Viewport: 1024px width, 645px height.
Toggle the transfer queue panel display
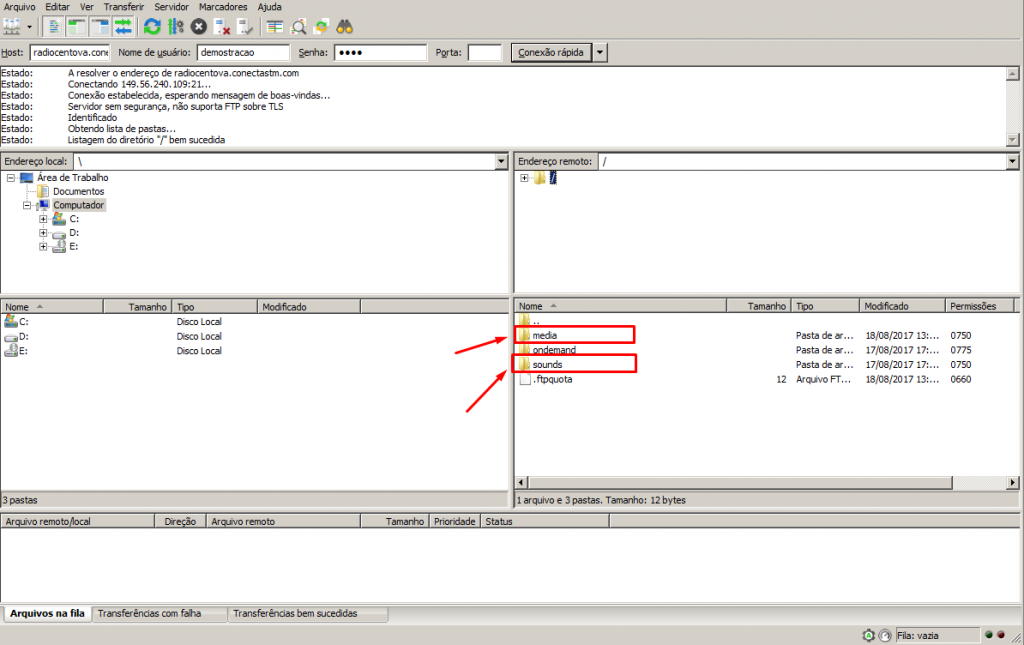point(123,26)
